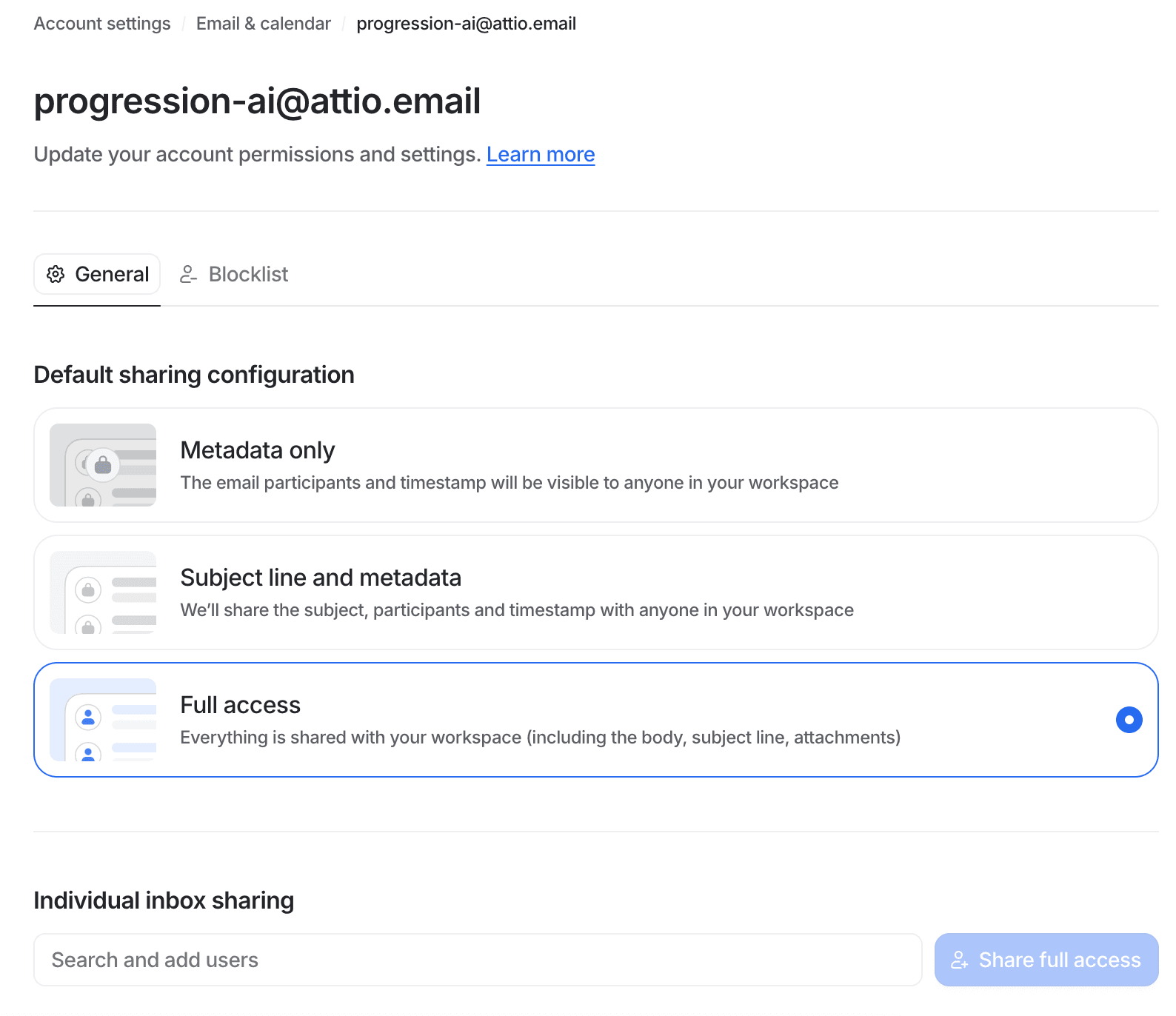Click Share full access button
The width and height of the screenshot is (1176, 1016).
coord(1046,960)
